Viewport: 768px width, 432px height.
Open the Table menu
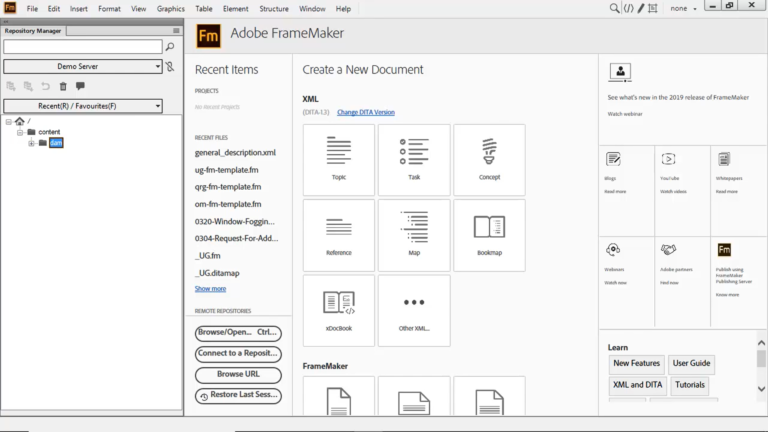point(204,9)
